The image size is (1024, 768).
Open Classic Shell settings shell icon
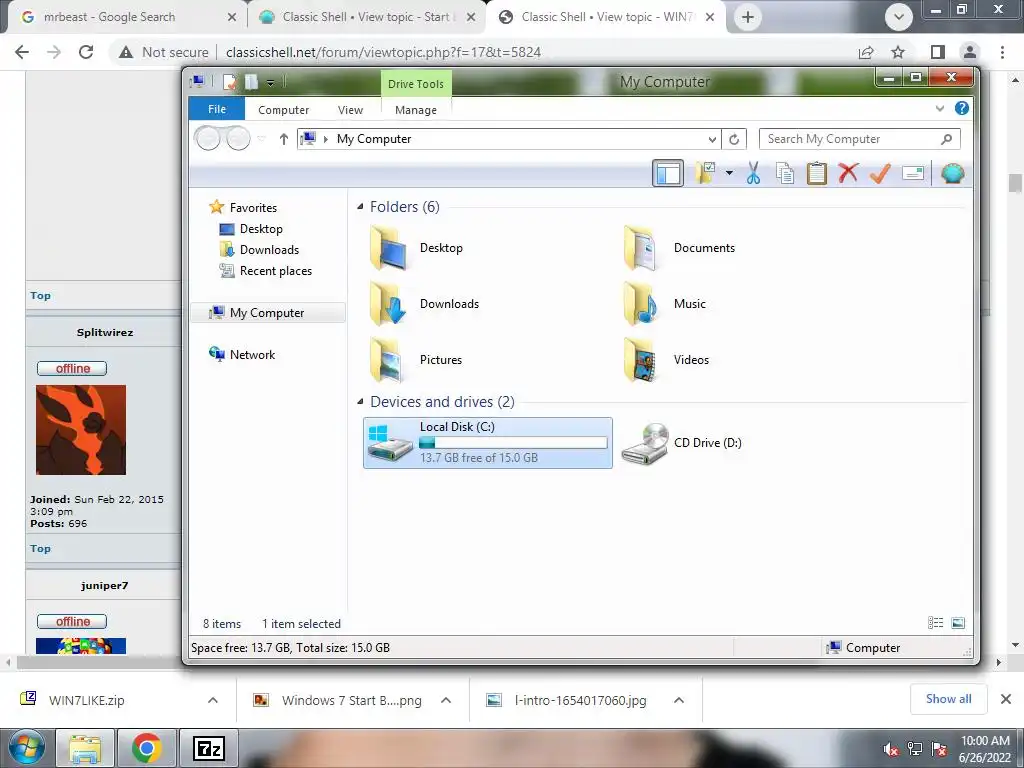click(x=952, y=174)
